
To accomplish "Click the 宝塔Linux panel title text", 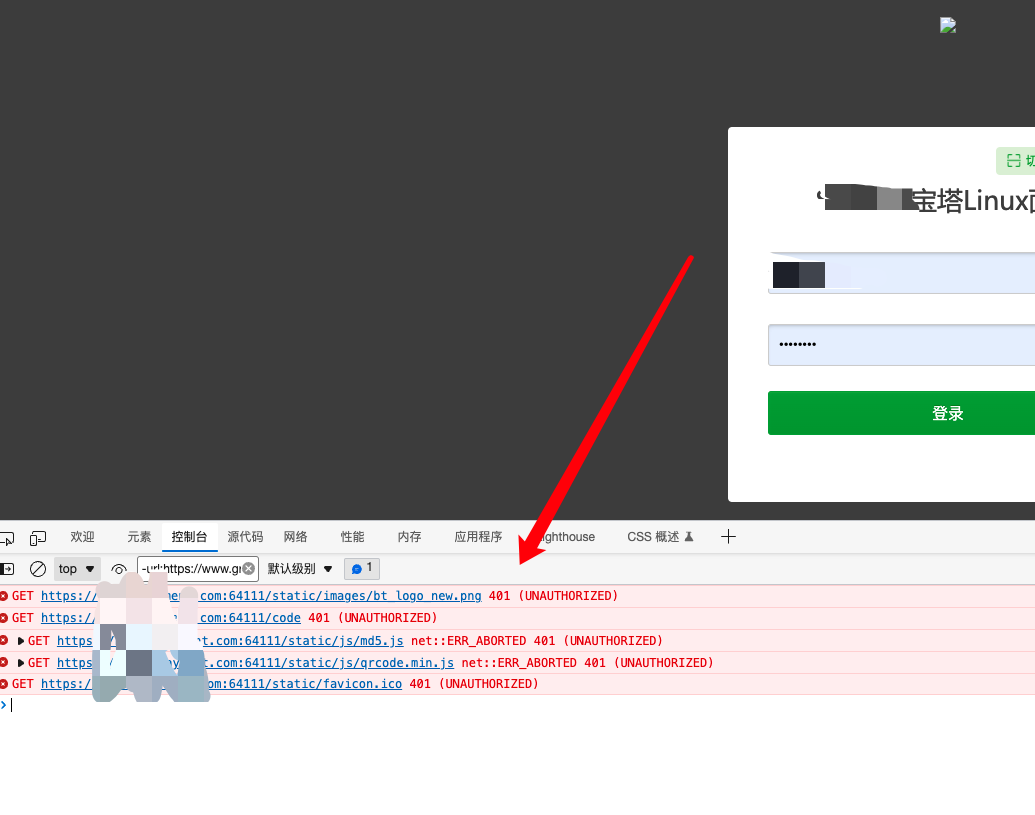I will coord(974,201).
